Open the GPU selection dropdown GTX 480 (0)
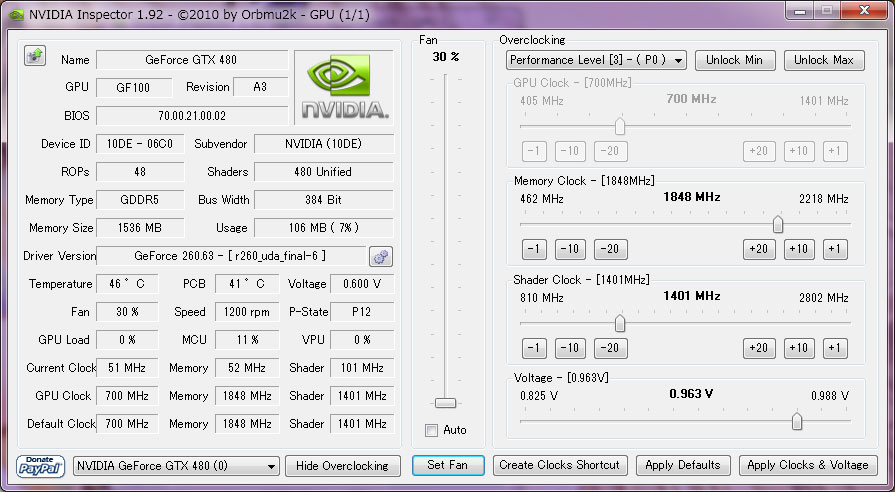 pyautogui.click(x=176, y=466)
